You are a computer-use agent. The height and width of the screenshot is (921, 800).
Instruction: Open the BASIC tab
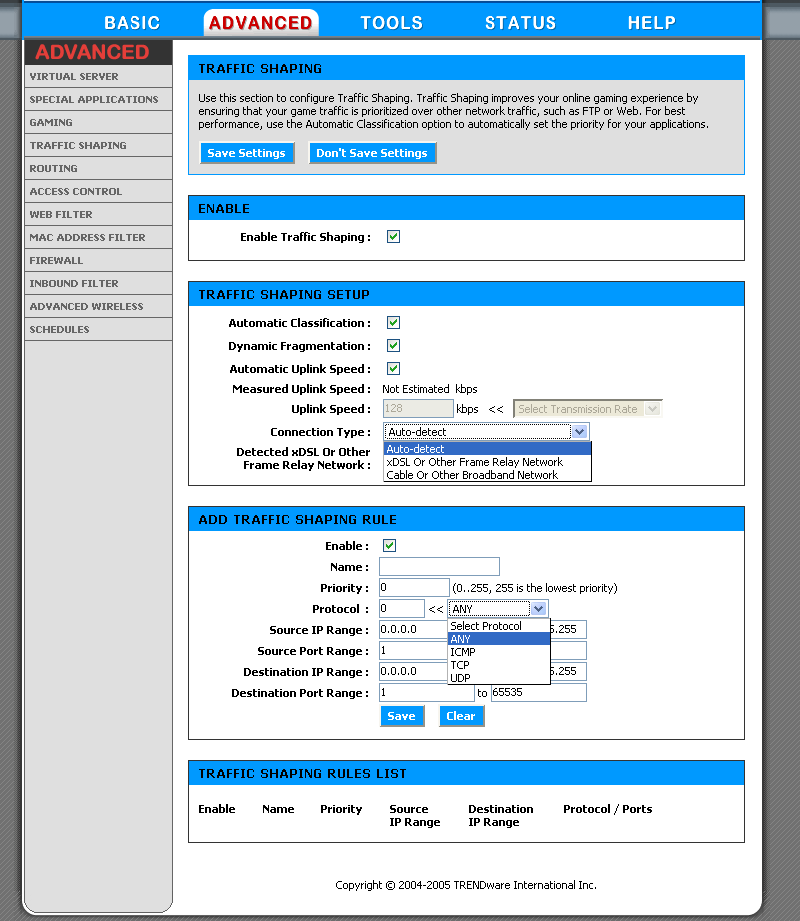(132, 23)
